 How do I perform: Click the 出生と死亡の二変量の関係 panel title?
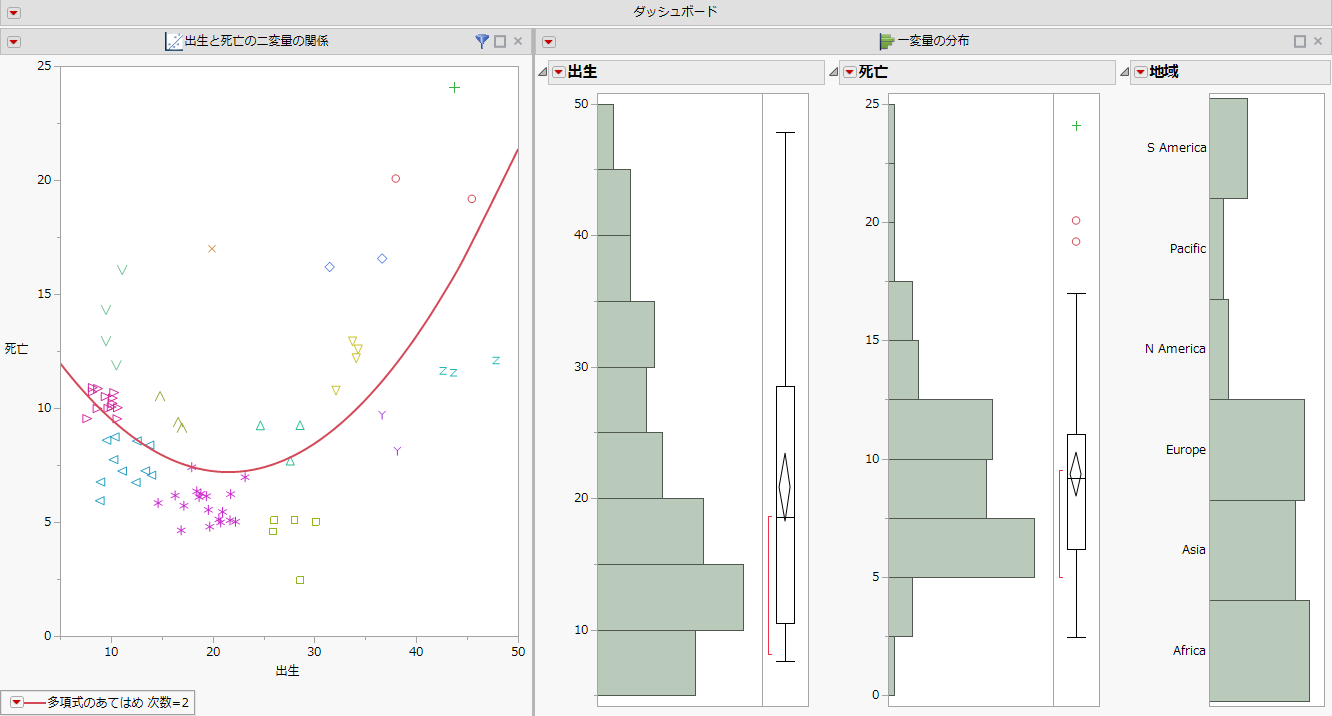257,42
